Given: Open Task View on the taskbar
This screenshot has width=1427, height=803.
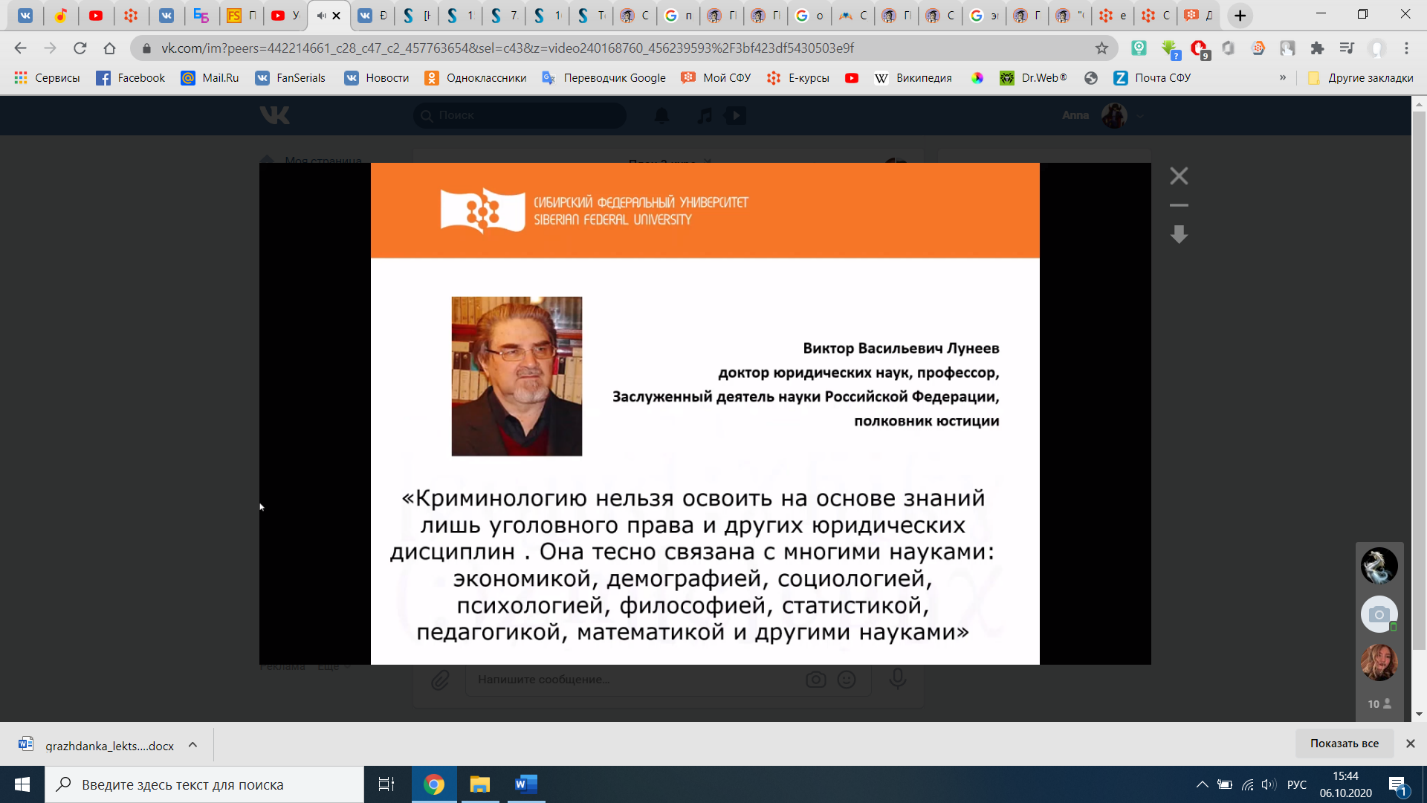Looking at the screenshot, I should click(386, 785).
